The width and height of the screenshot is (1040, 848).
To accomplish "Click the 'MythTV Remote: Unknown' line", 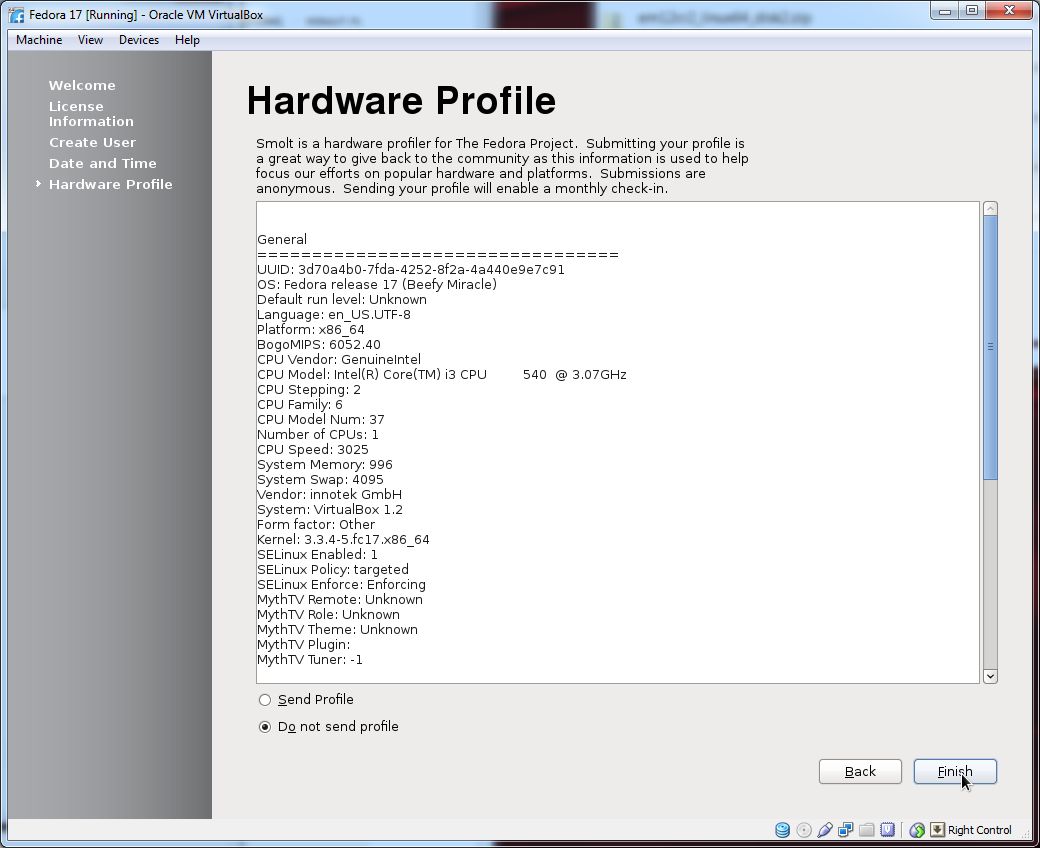I will pos(340,599).
